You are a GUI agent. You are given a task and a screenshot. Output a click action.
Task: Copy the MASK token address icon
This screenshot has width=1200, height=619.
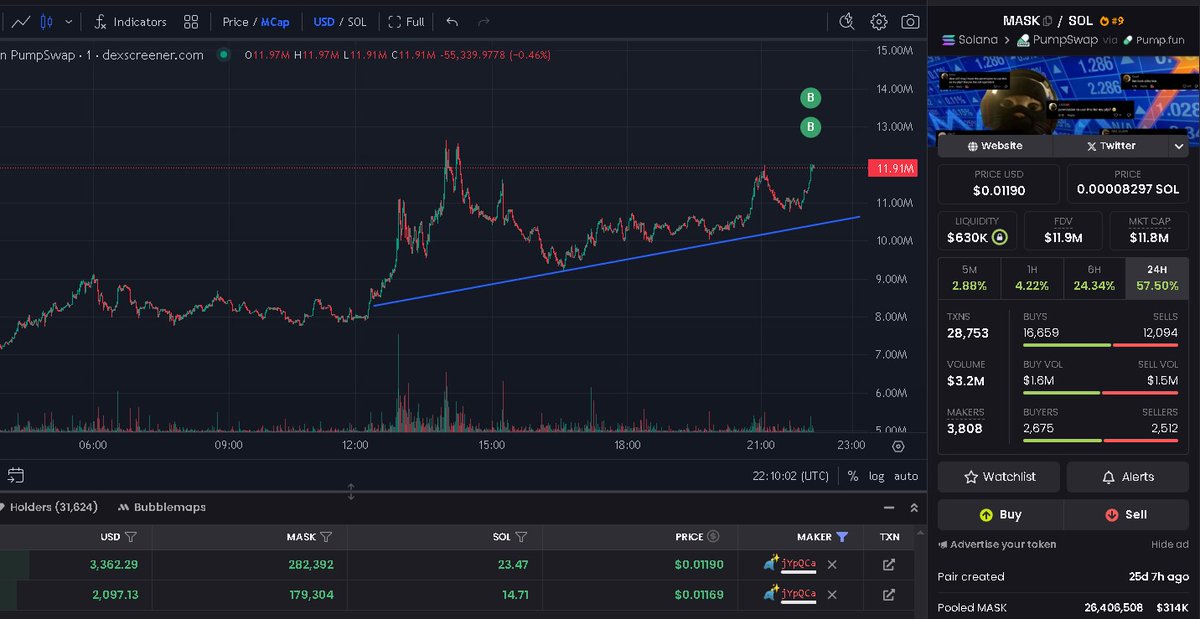tap(1046, 21)
